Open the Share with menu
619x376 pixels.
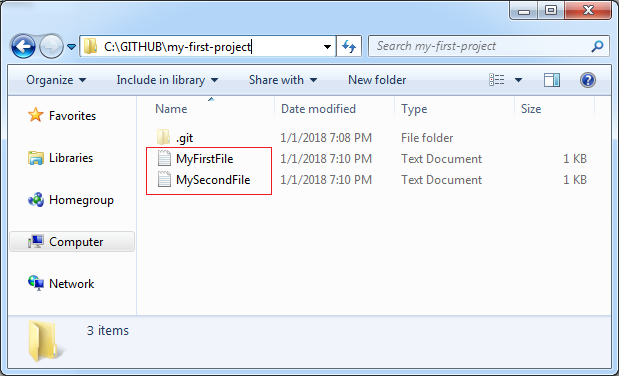coord(283,80)
